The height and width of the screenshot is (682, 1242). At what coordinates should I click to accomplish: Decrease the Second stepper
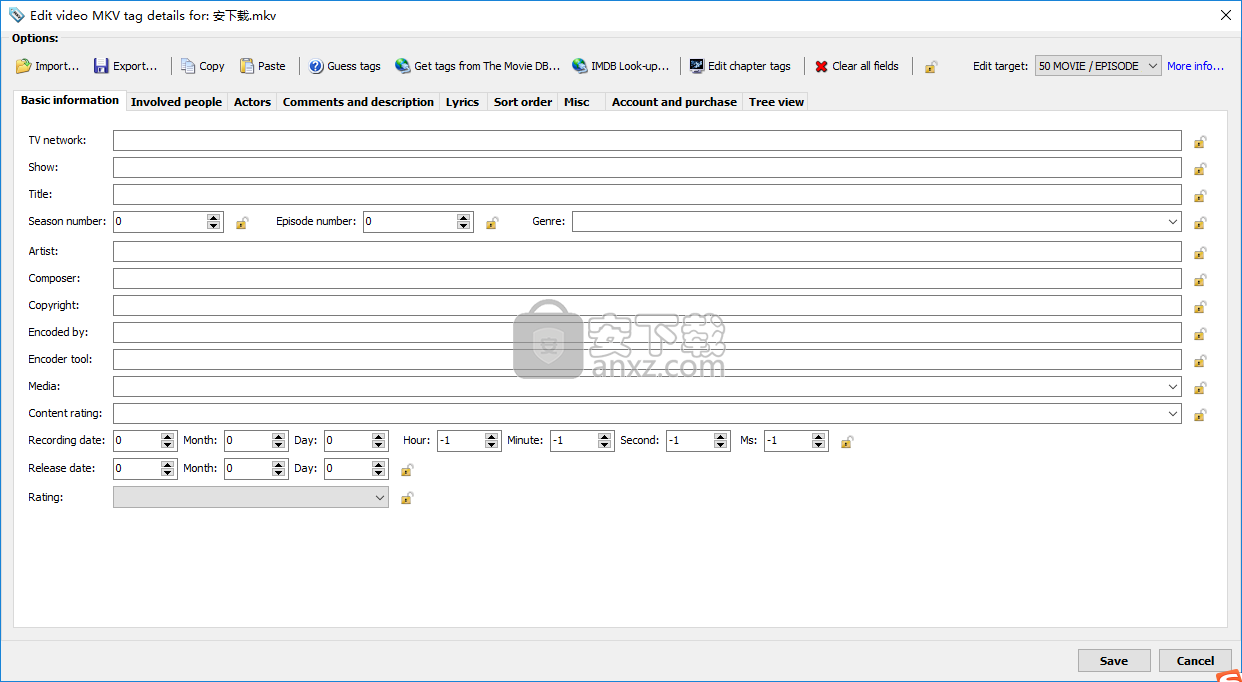pos(721,445)
